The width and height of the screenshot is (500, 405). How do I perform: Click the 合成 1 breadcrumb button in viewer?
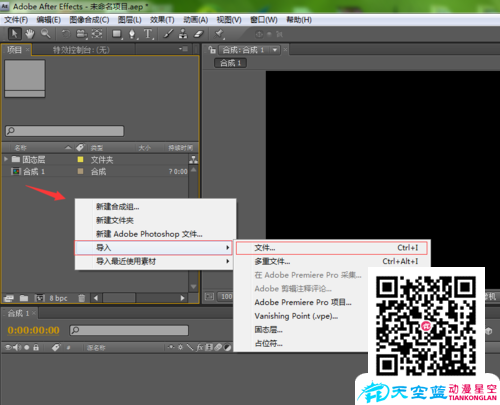pos(230,63)
